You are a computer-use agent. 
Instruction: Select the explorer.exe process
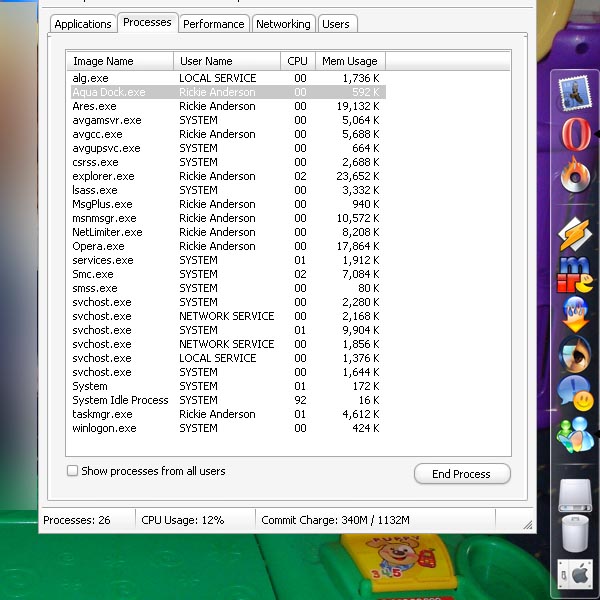coord(228,176)
